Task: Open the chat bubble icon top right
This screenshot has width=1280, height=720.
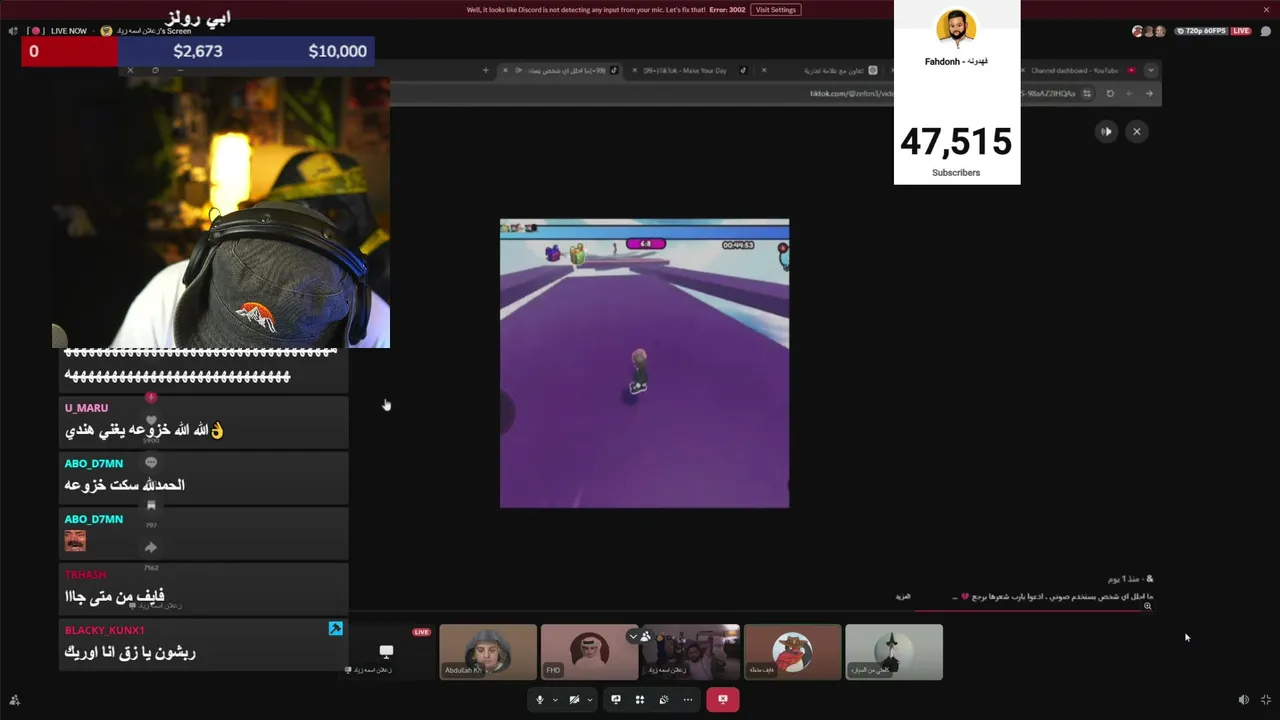Action: (1265, 31)
